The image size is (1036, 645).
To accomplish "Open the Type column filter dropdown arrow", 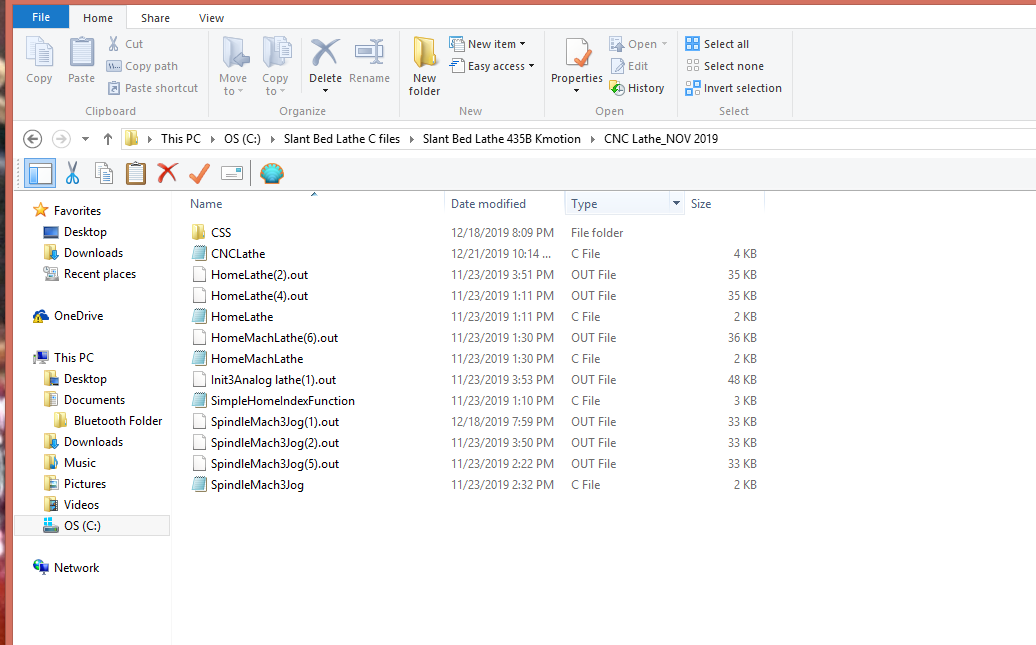I will (677, 203).
